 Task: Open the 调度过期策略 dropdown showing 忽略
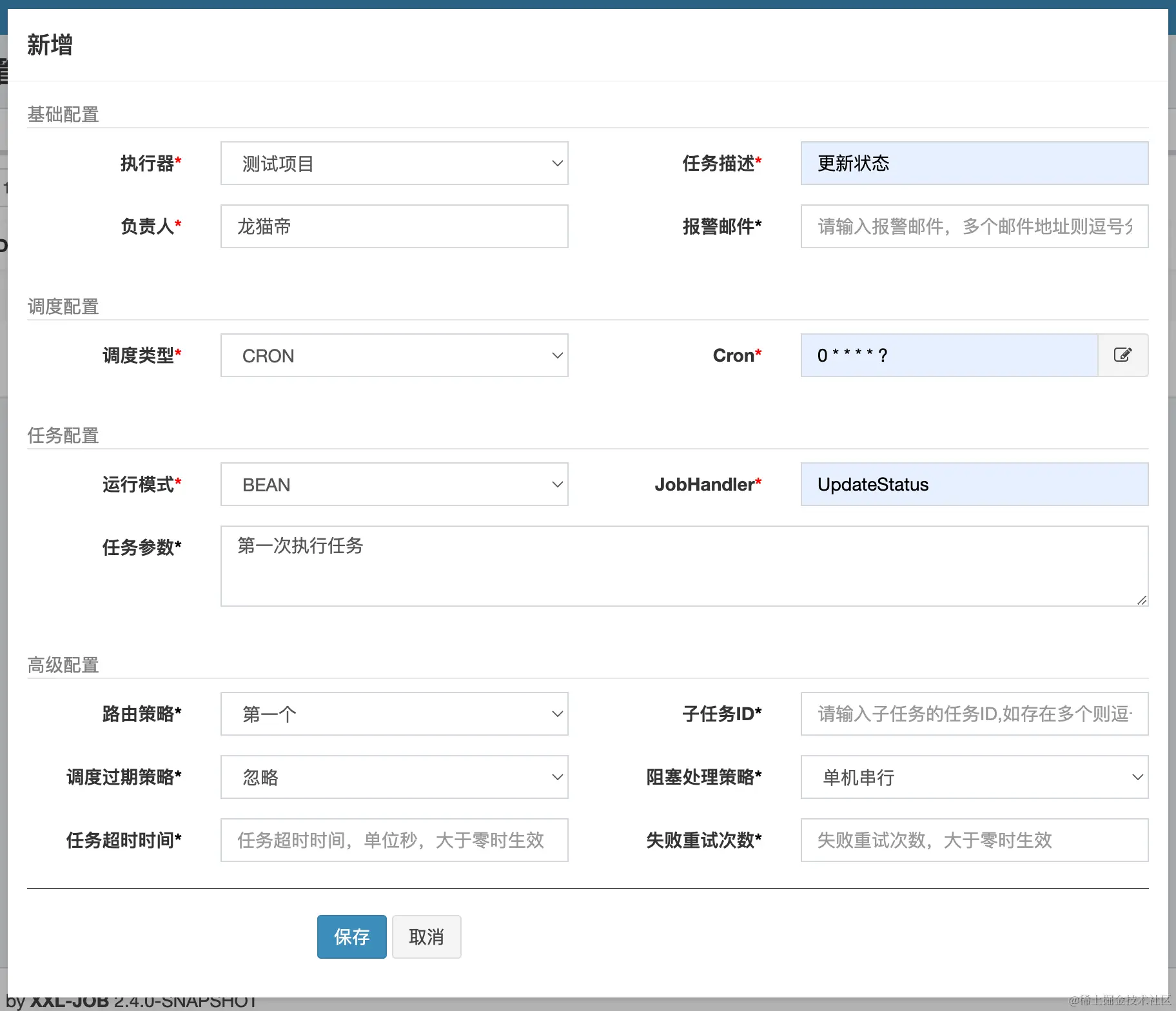point(395,777)
